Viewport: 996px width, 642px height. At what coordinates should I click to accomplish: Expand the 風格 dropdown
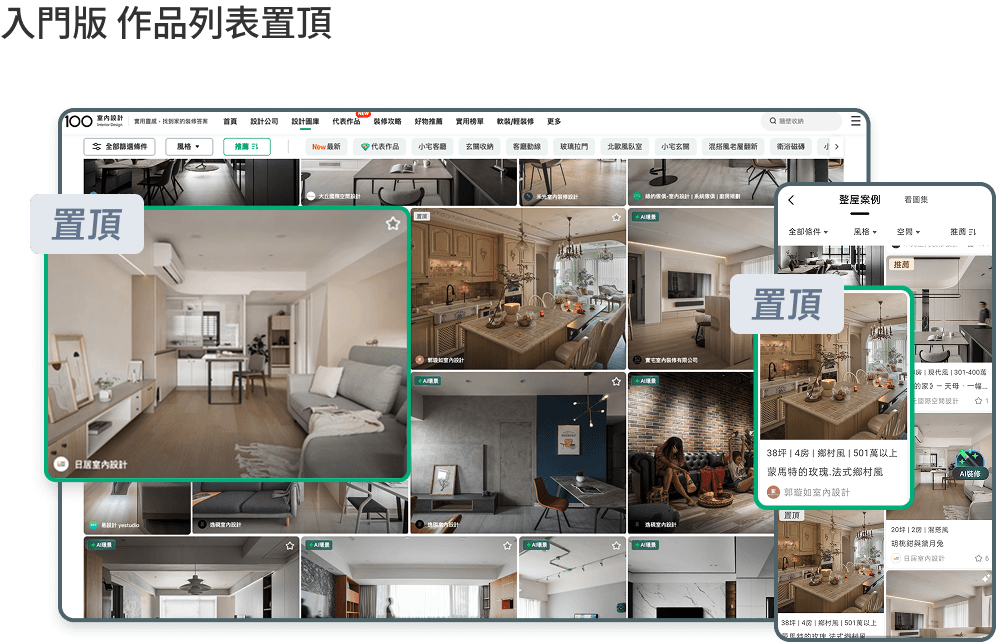pyautogui.click(x=189, y=147)
